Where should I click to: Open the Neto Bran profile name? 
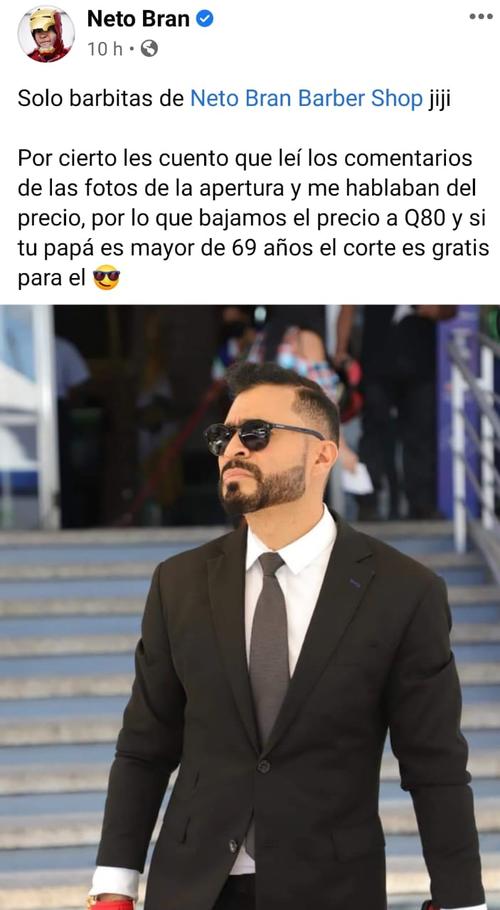pyautogui.click(x=138, y=19)
